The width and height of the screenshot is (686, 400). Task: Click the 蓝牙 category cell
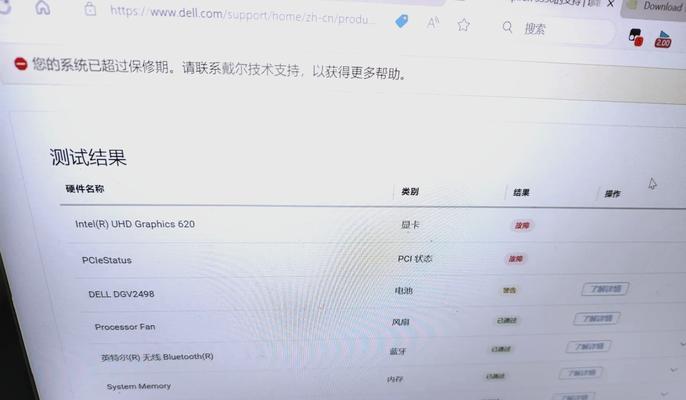(398, 351)
